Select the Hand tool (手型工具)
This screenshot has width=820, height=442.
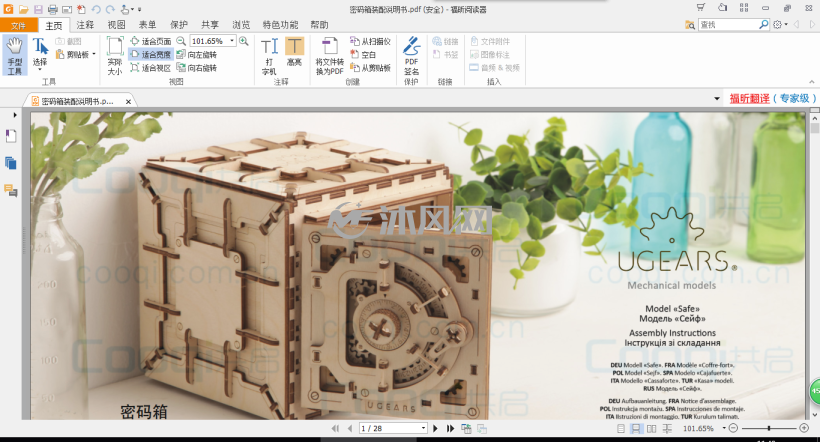tap(15, 55)
